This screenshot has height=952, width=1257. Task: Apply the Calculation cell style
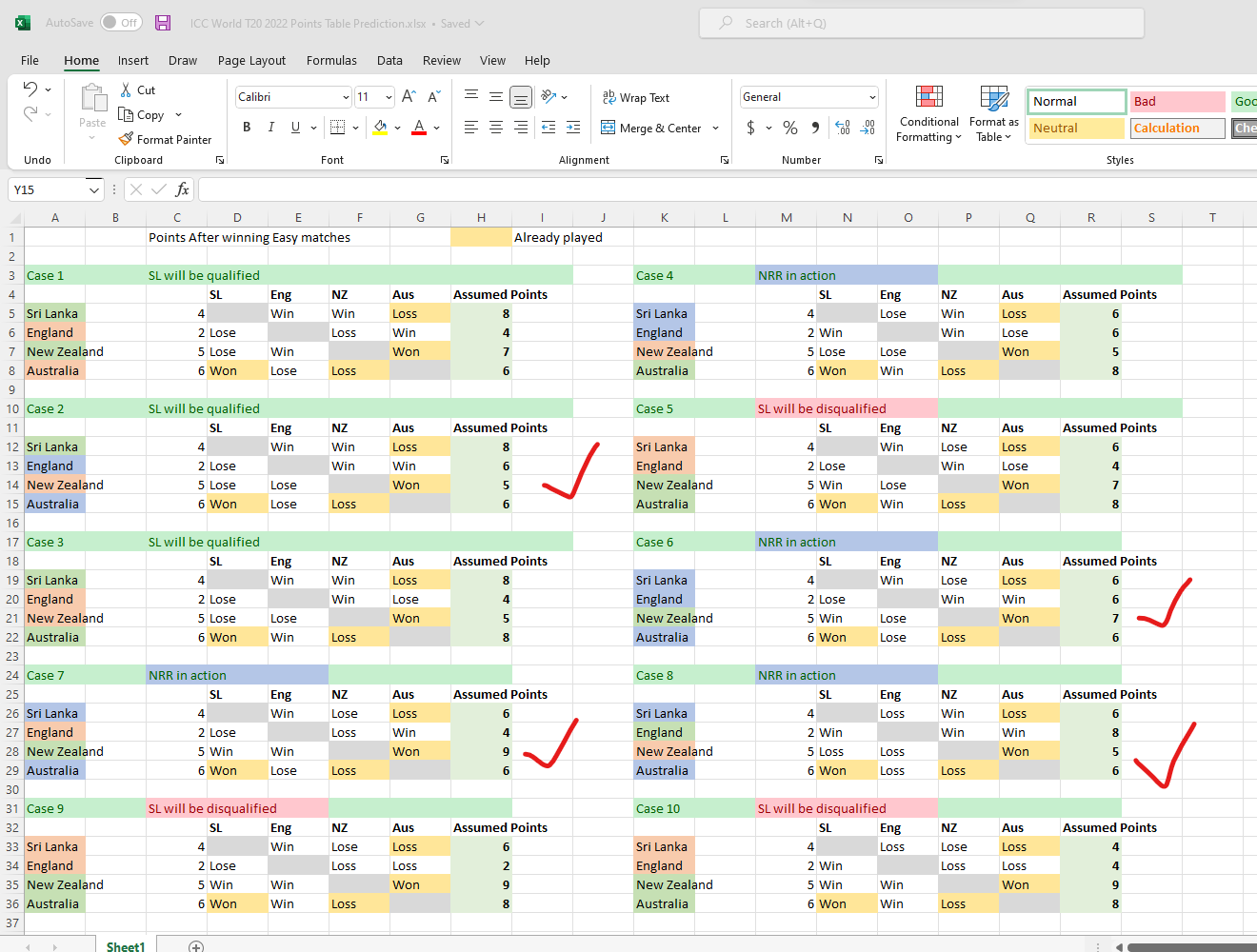1178,128
